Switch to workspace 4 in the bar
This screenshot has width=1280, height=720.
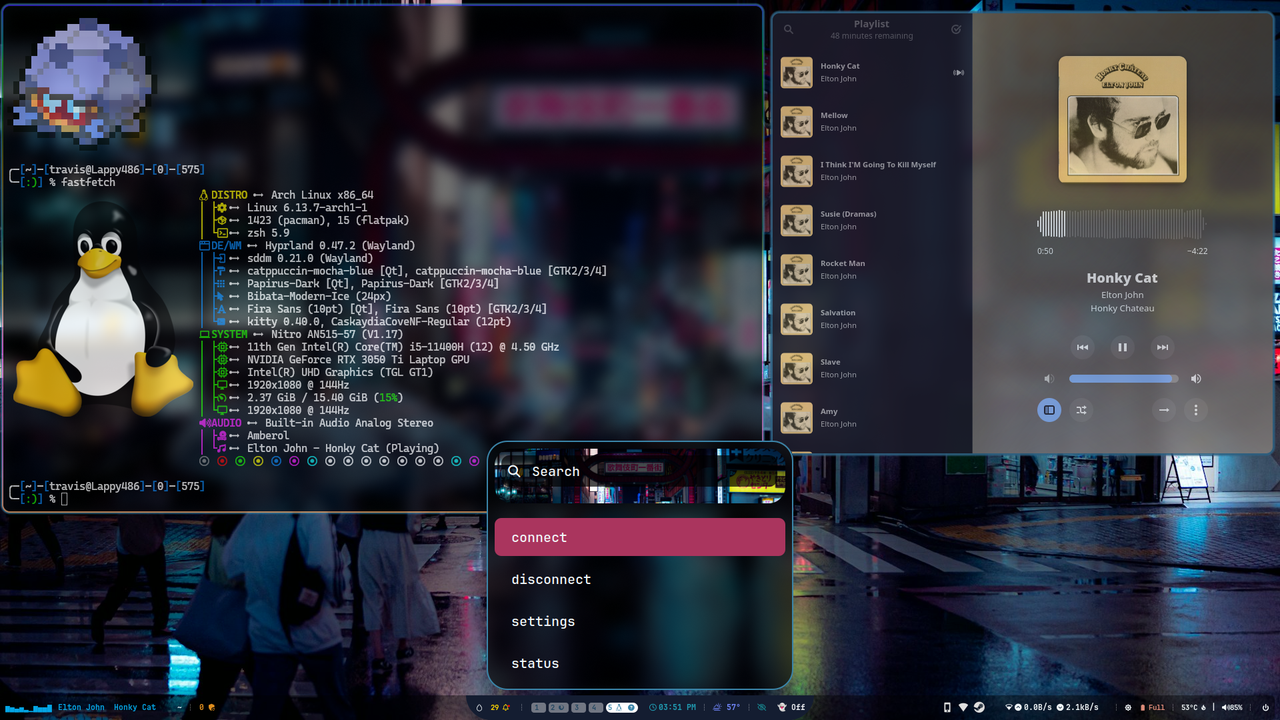596,707
